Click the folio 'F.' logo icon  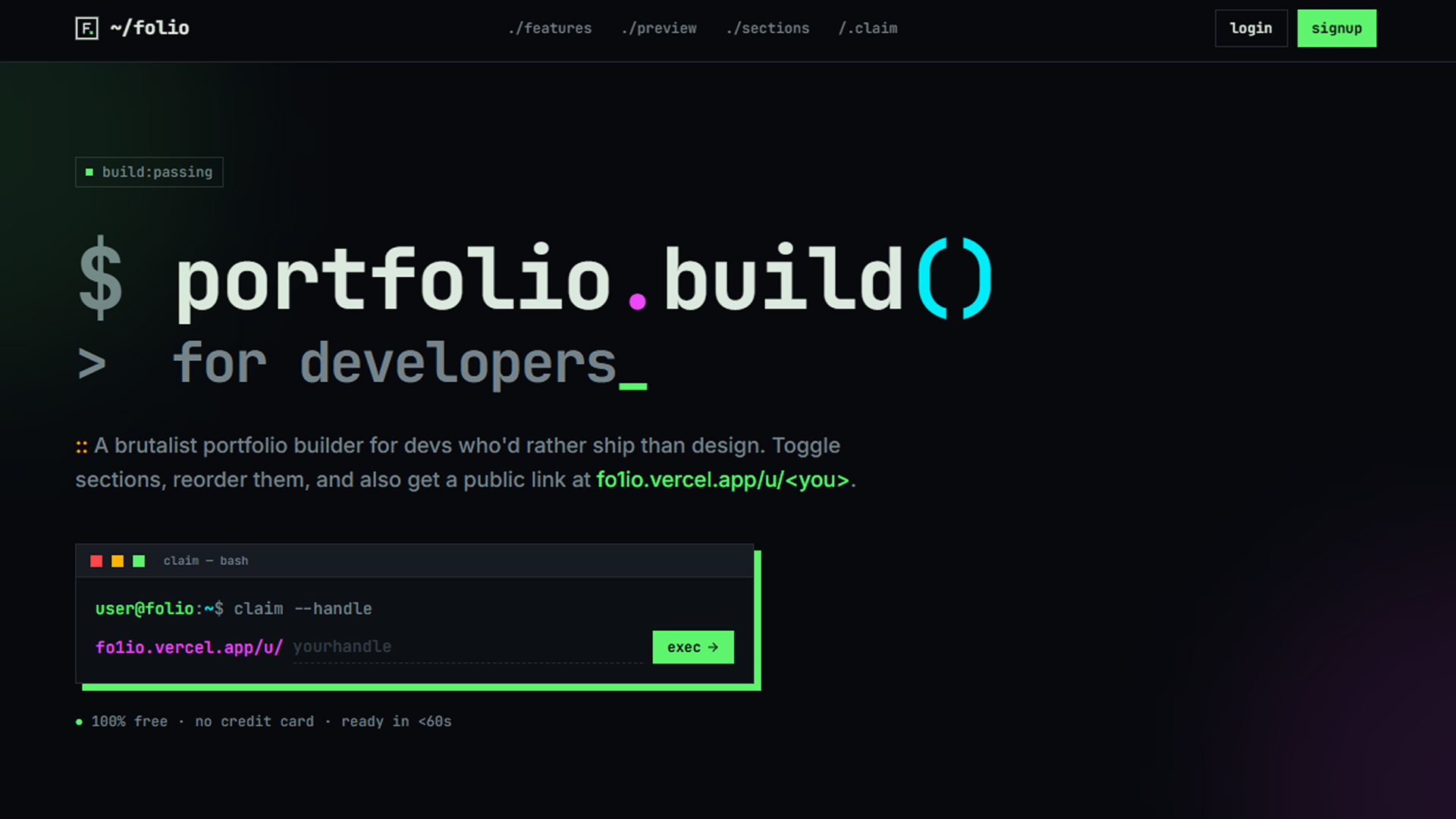[x=86, y=28]
